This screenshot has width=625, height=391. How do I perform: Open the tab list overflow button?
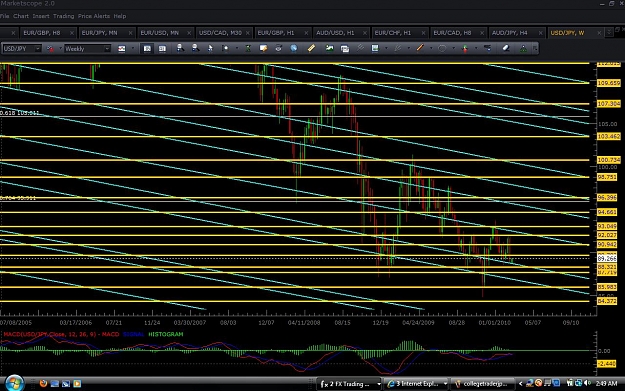click(609, 32)
